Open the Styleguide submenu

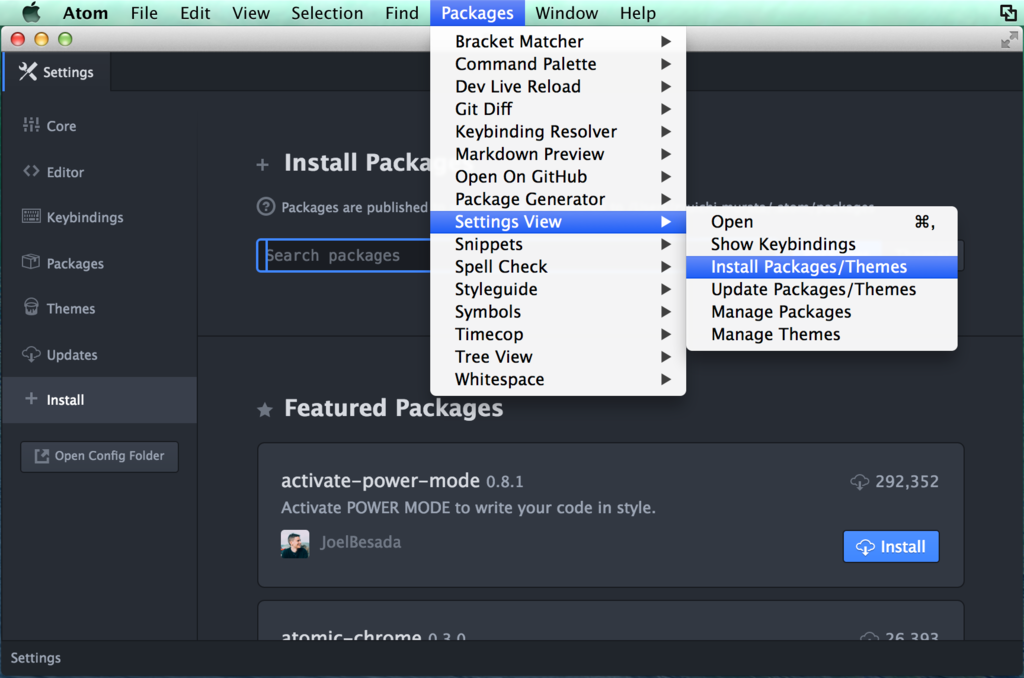tap(558, 289)
